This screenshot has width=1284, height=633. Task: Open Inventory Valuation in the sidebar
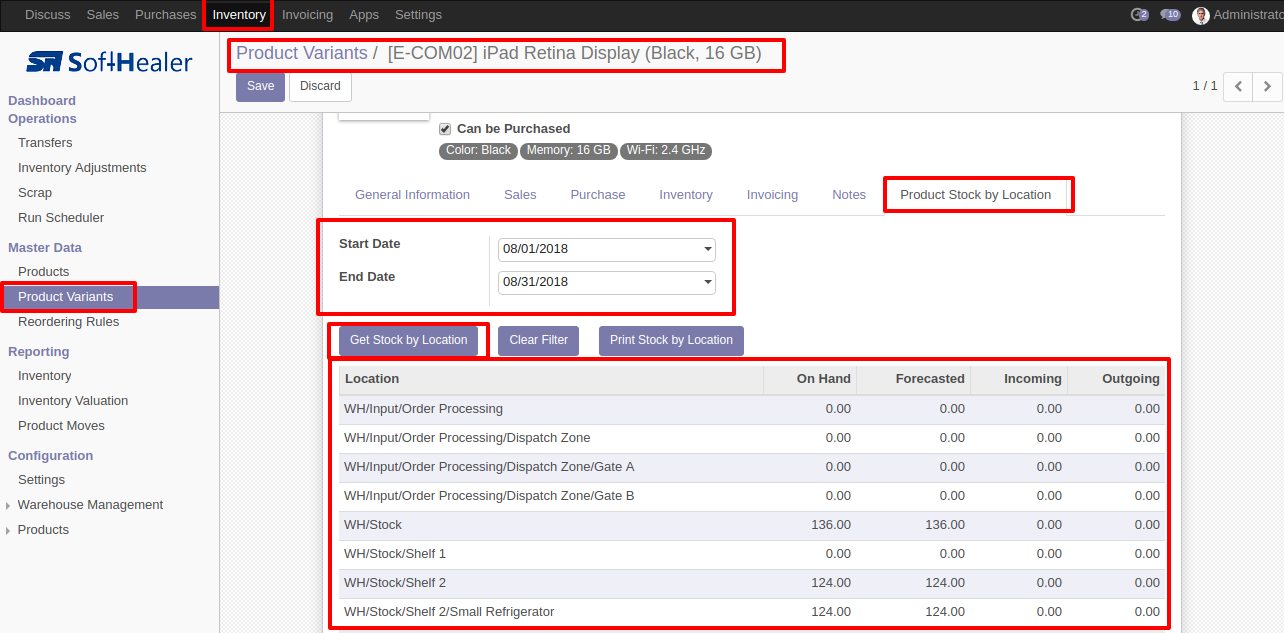click(73, 401)
